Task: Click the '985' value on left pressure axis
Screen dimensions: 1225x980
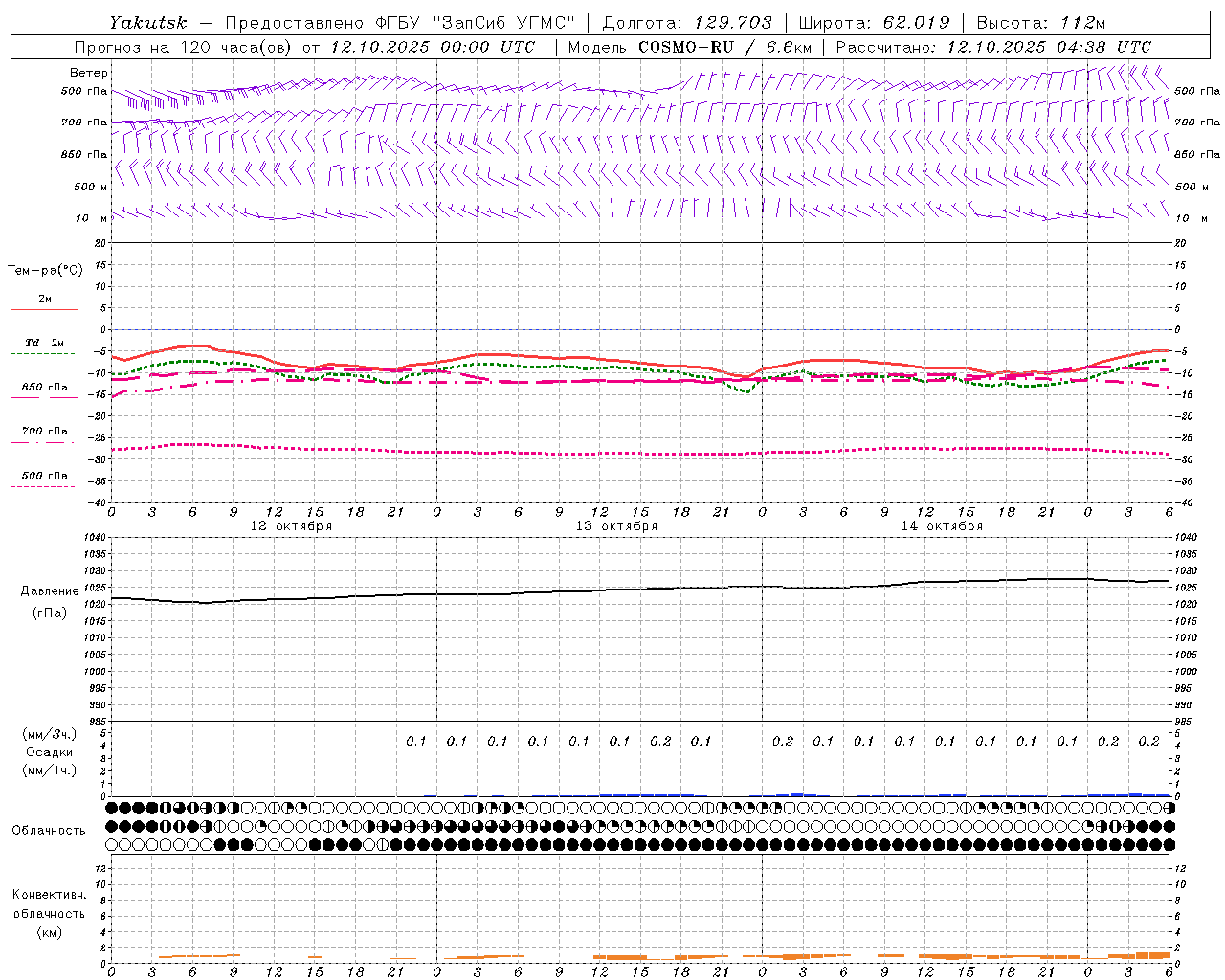Action: (97, 722)
